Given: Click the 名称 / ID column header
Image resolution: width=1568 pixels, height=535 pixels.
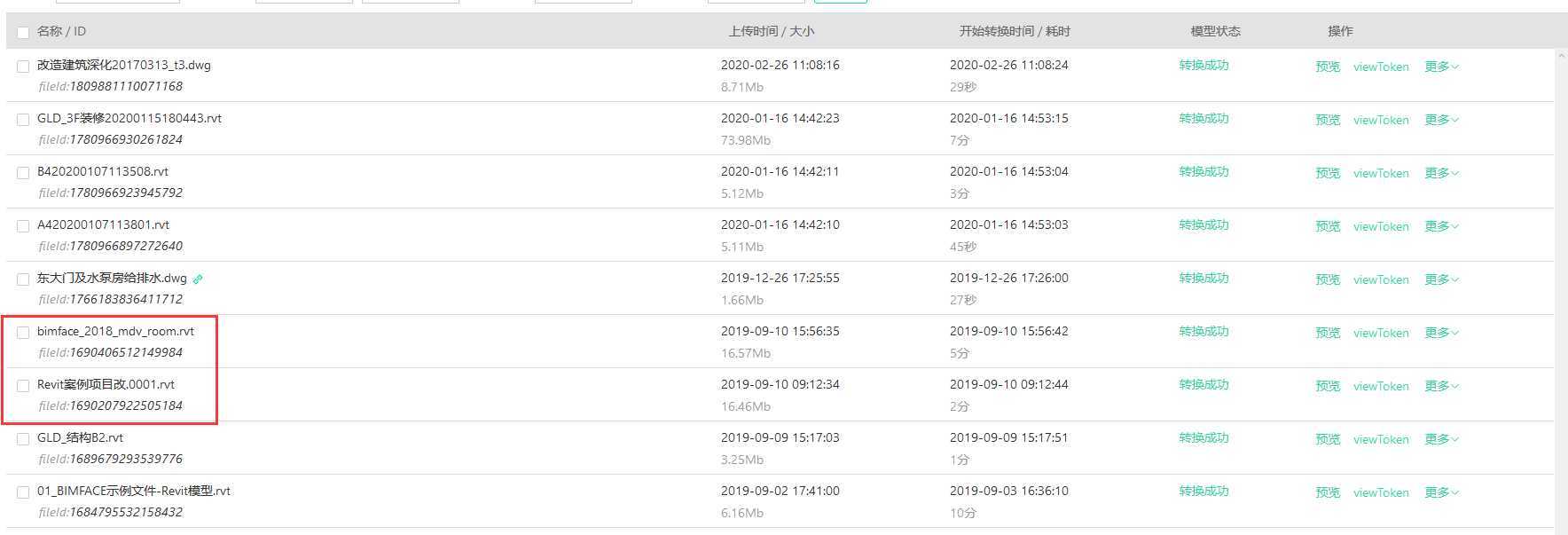Looking at the screenshot, I should pos(61,31).
